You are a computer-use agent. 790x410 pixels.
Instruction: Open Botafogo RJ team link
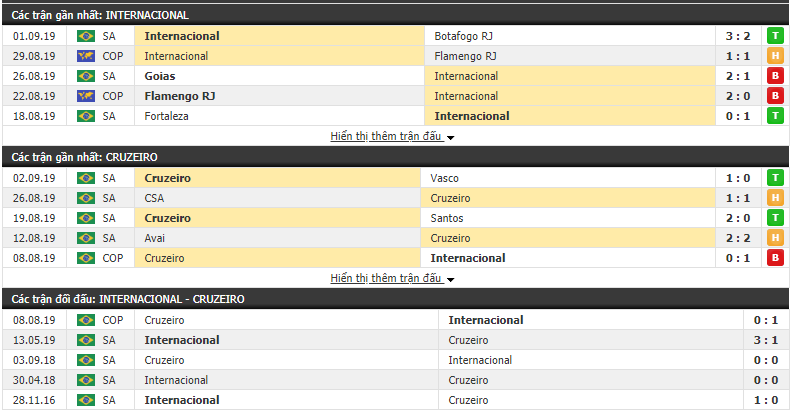tap(463, 36)
